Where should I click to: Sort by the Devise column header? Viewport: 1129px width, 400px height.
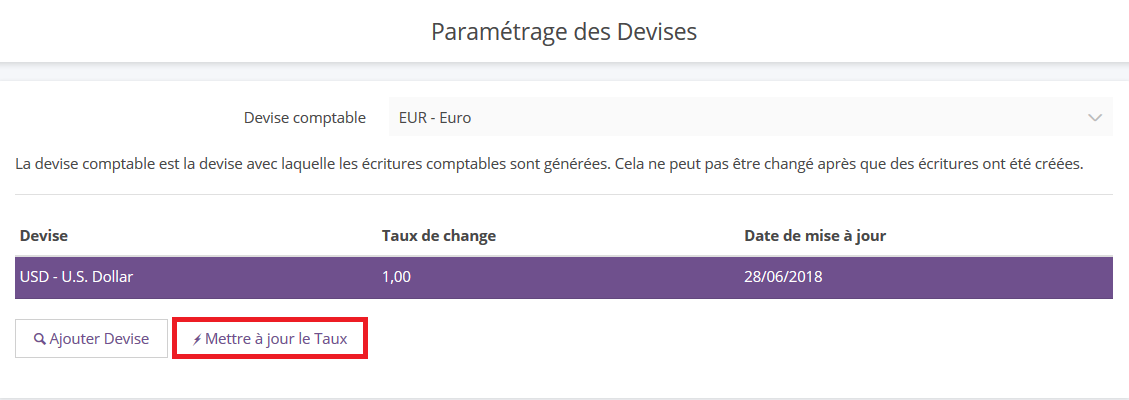click(44, 236)
